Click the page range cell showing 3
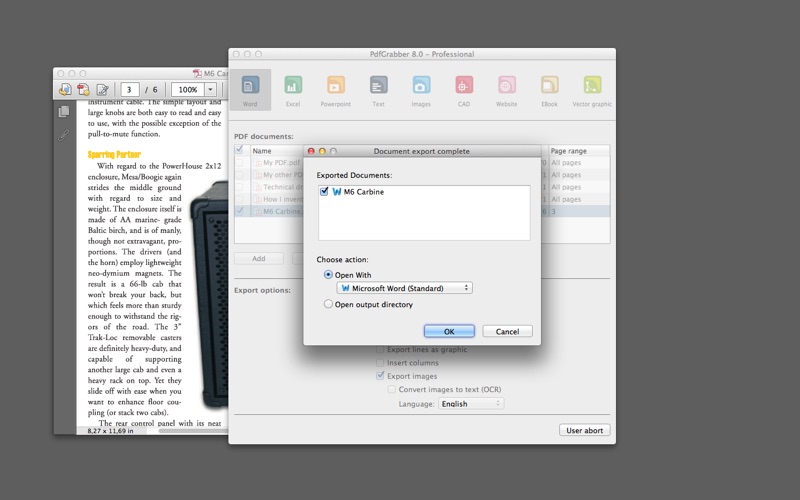 tap(579, 211)
